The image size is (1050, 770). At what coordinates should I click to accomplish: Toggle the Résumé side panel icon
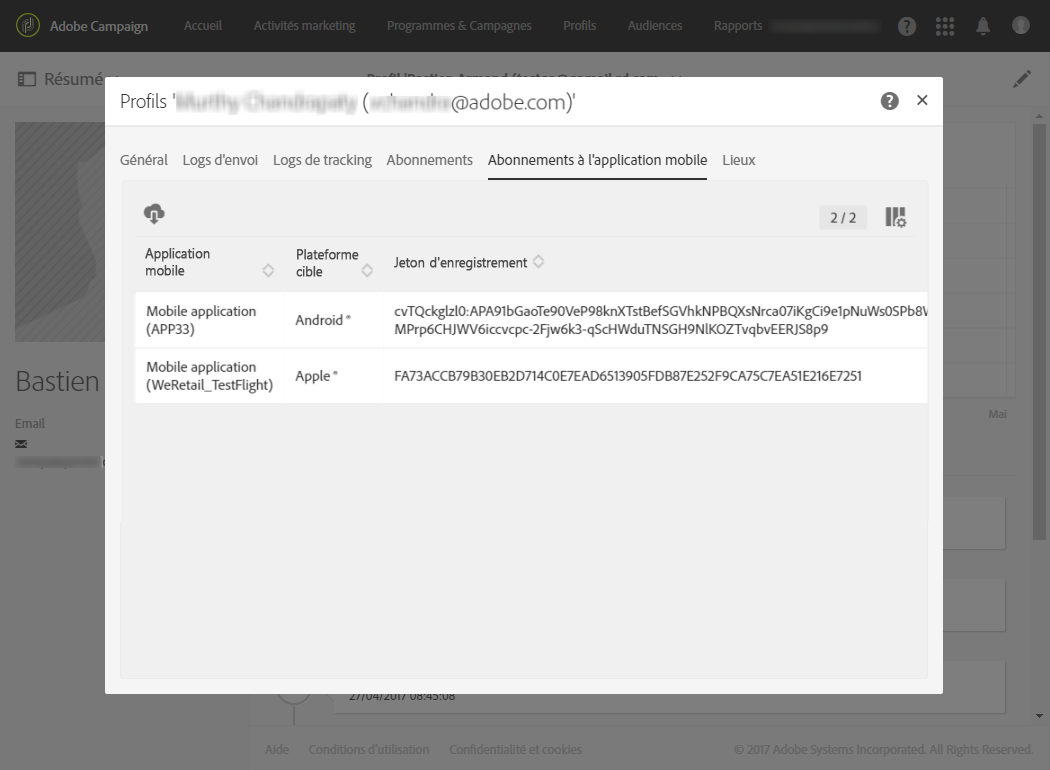click(x=26, y=79)
